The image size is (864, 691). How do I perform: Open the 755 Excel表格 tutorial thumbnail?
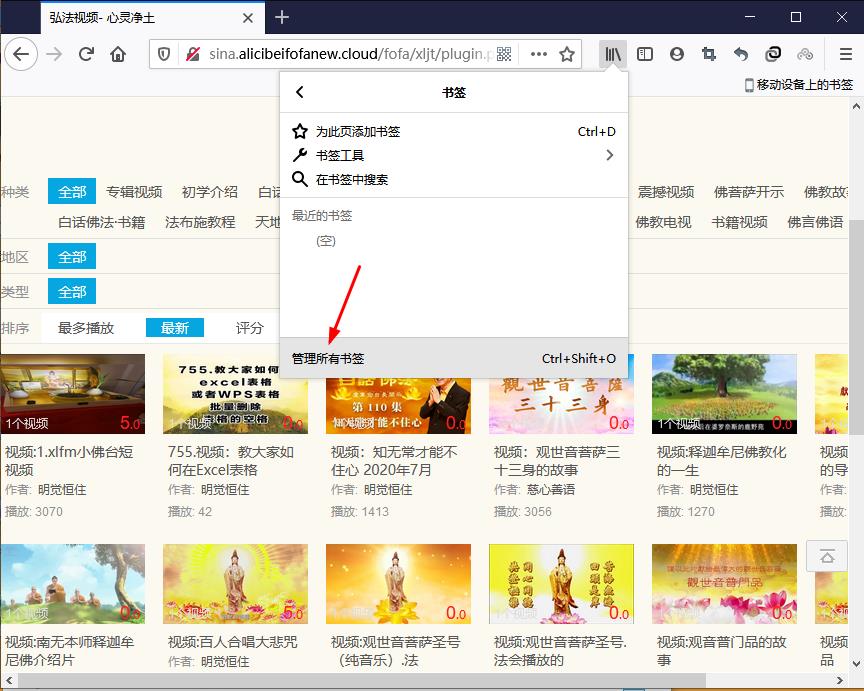pyautogui.click(x=235, y=394)
